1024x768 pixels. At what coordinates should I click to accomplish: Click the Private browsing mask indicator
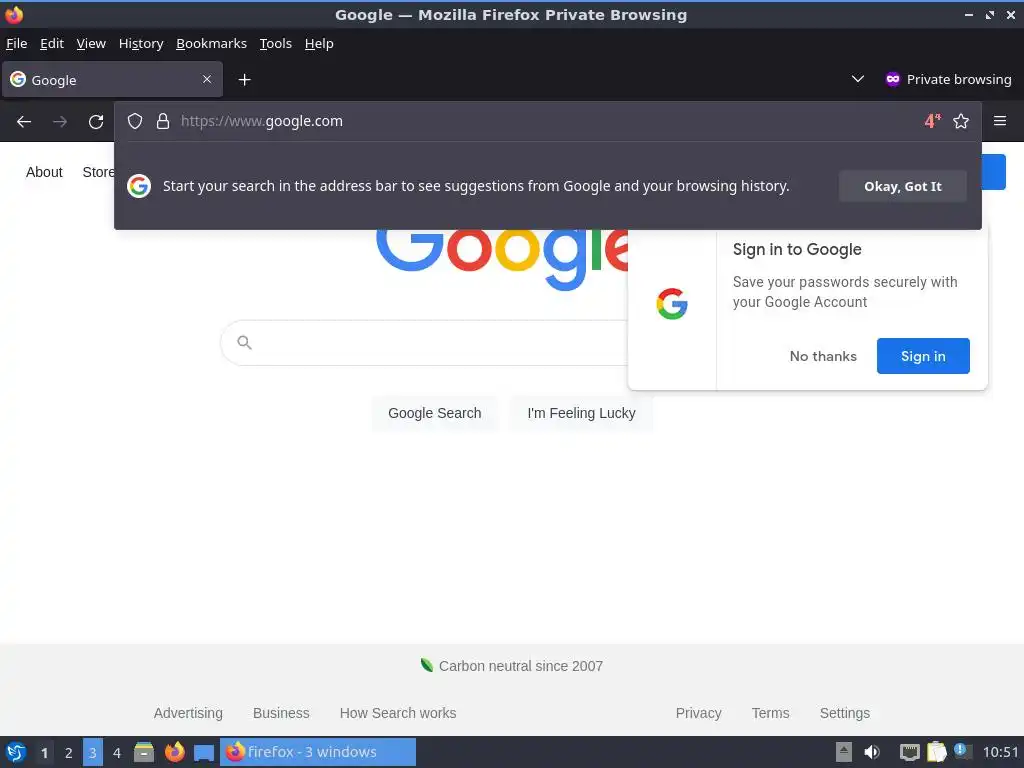pyautogui.click(x=948, y=79)
